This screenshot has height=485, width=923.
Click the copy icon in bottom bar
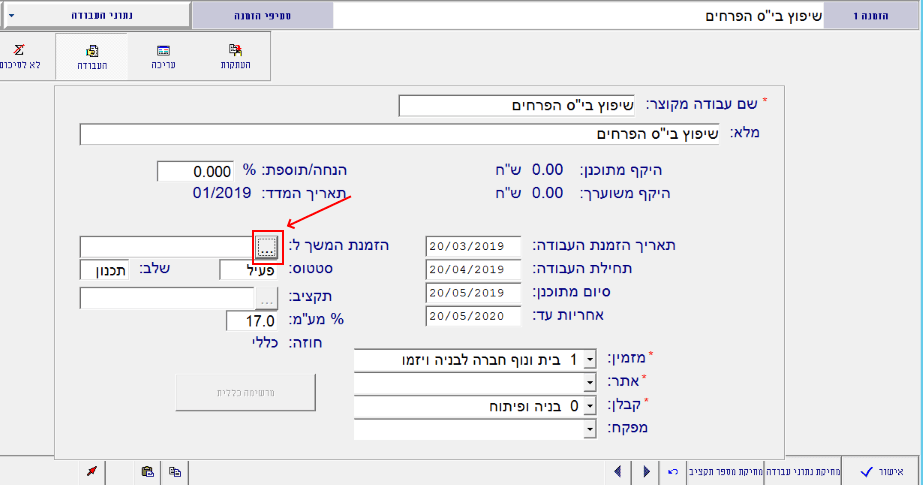(x=174, y=472)
